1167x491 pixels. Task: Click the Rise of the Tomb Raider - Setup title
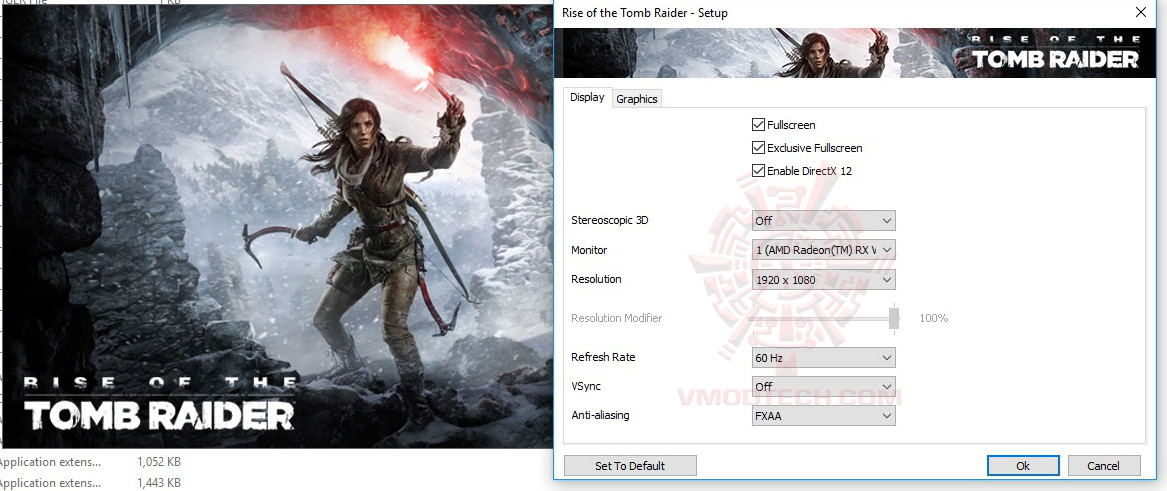[x=645, y=13]
